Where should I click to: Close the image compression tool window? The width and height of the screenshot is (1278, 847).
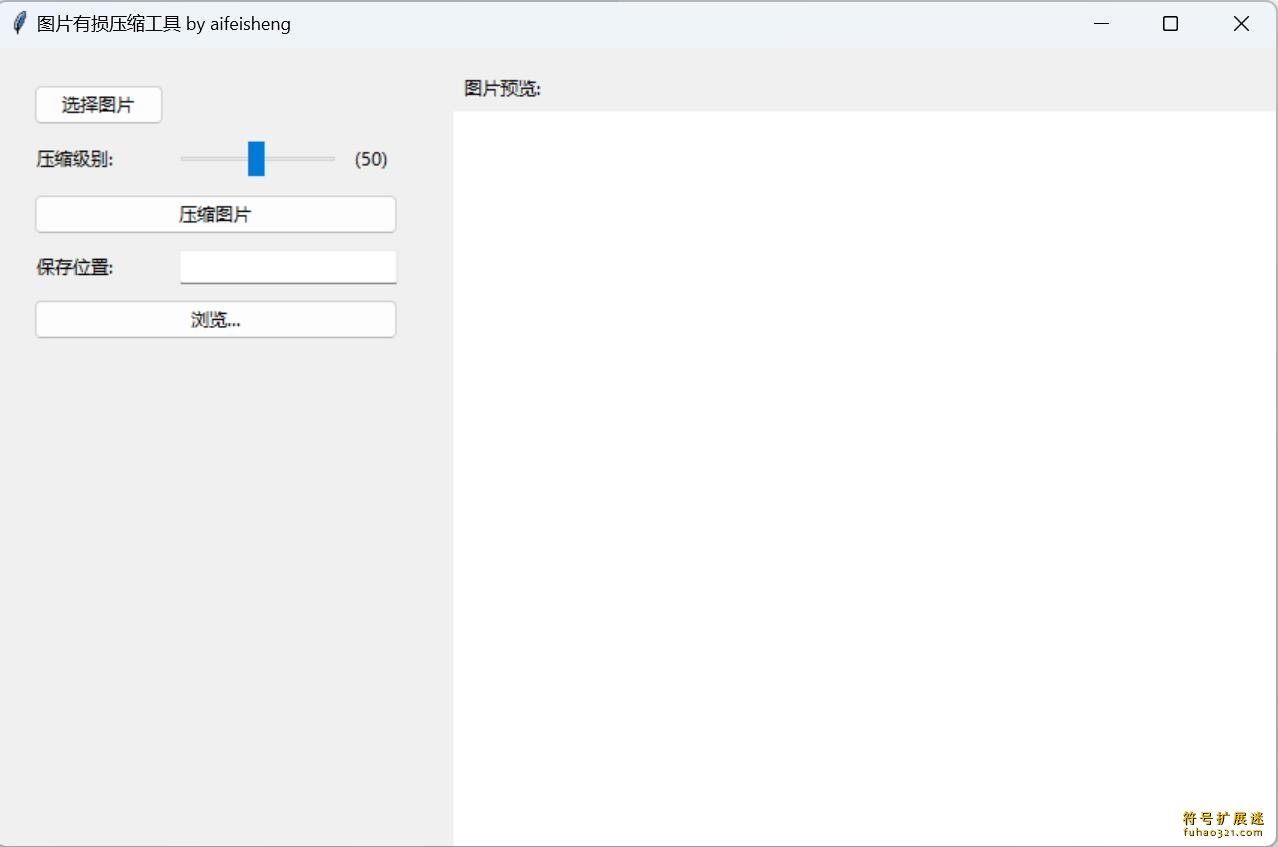[x=1241, y=24]
